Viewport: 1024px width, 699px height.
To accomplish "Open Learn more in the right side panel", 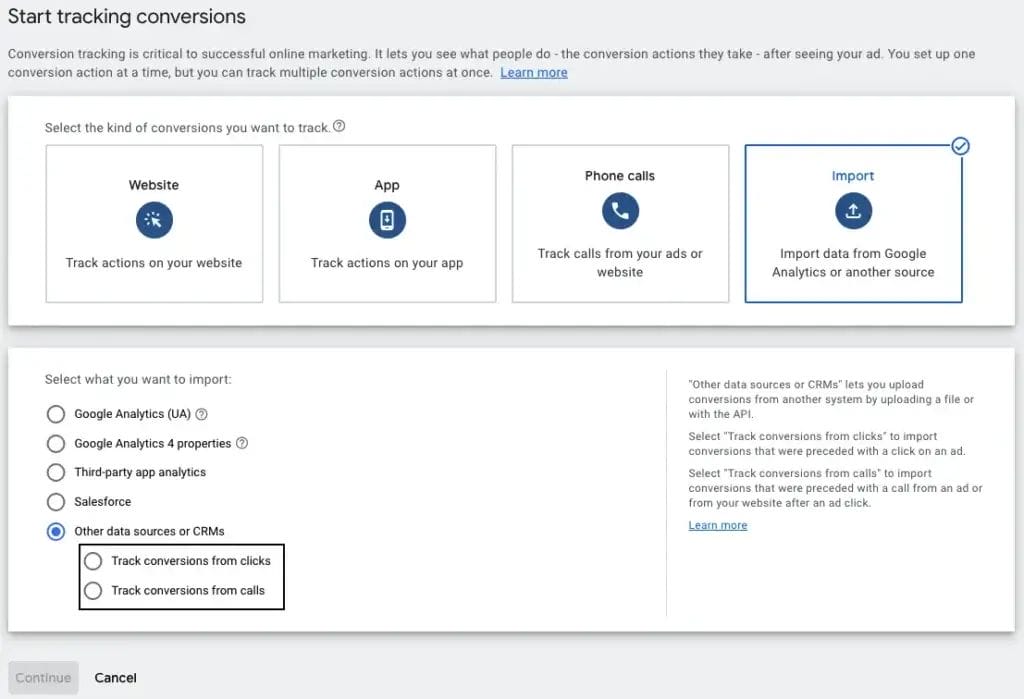I will [x=717, y=524].
